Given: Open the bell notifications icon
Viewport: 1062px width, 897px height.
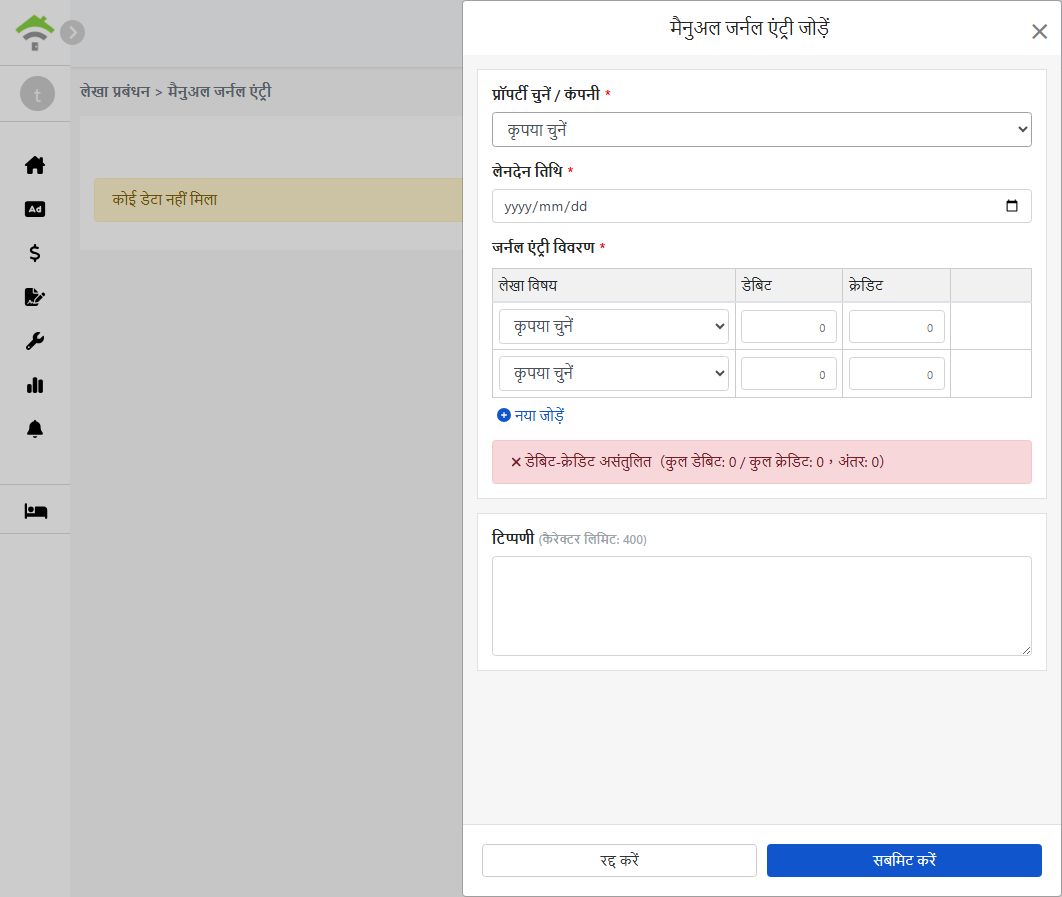Looking at the screenshot, I should tap(35, 429).
